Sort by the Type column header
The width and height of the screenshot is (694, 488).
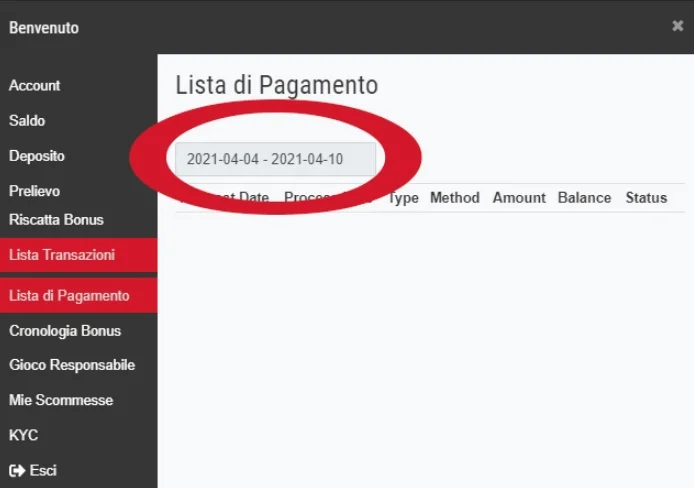point(403,198)
